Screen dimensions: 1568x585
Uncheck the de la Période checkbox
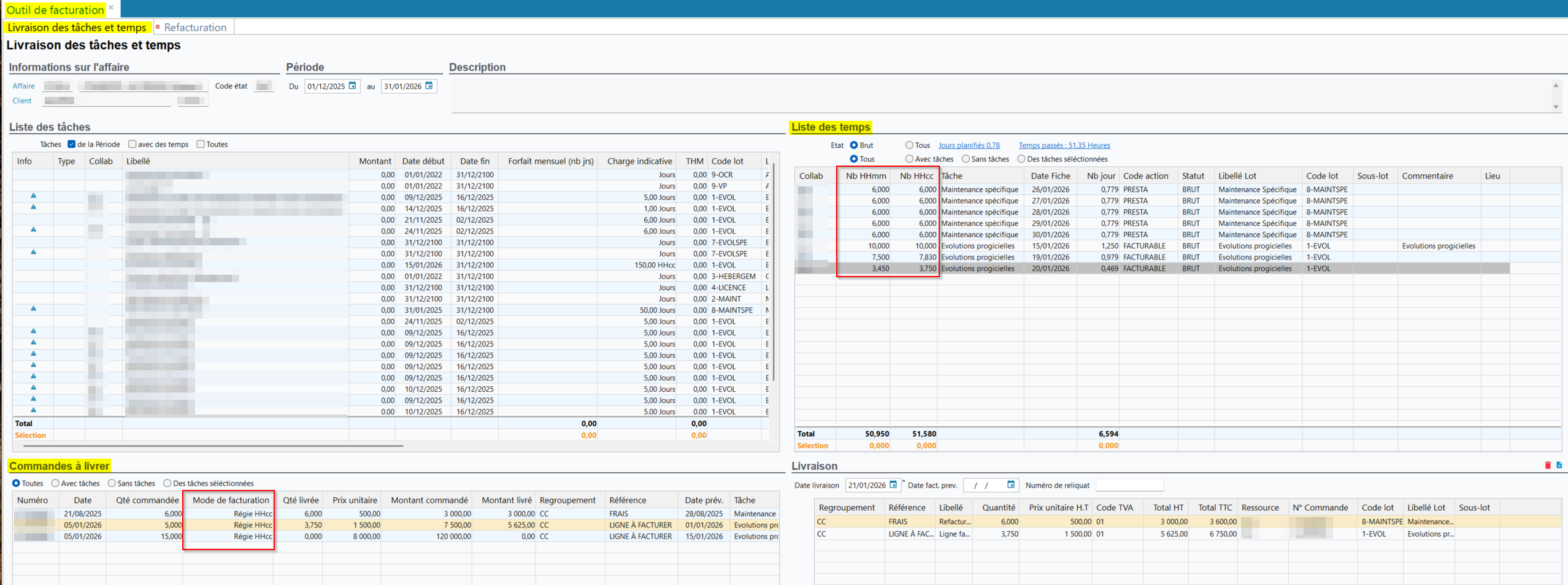pos(72,144)
